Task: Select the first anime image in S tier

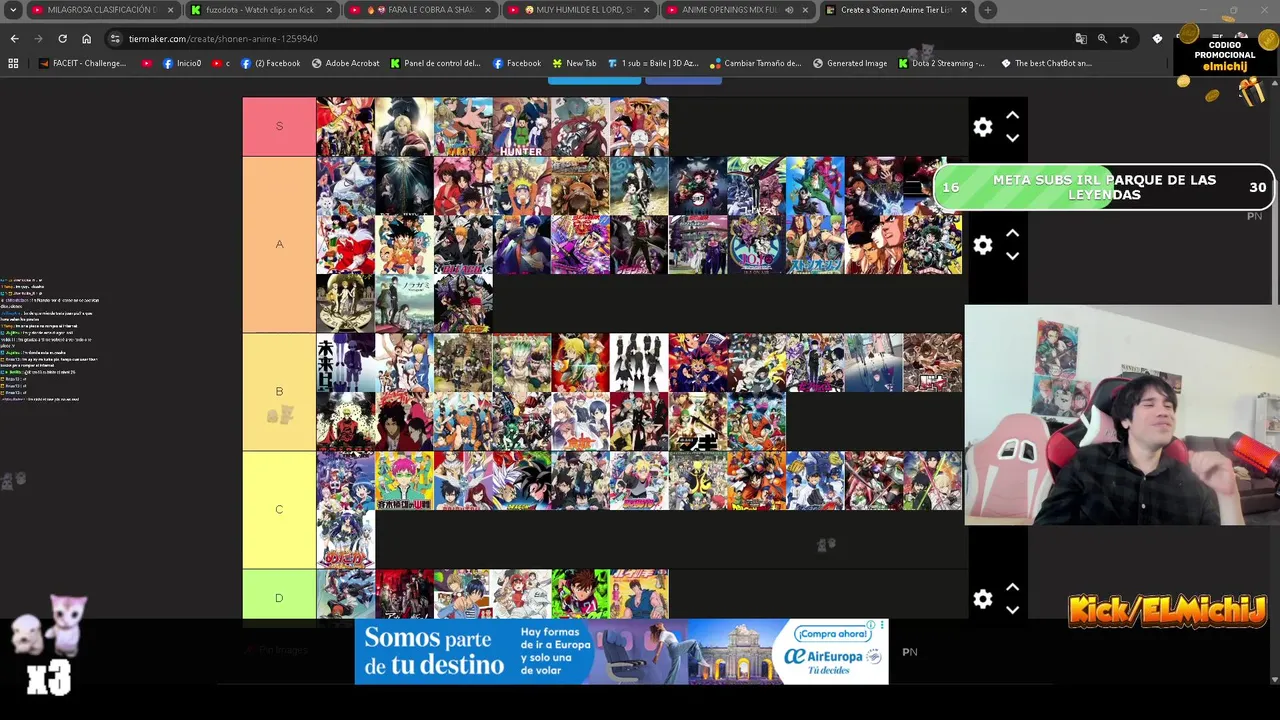Action: 345,127
